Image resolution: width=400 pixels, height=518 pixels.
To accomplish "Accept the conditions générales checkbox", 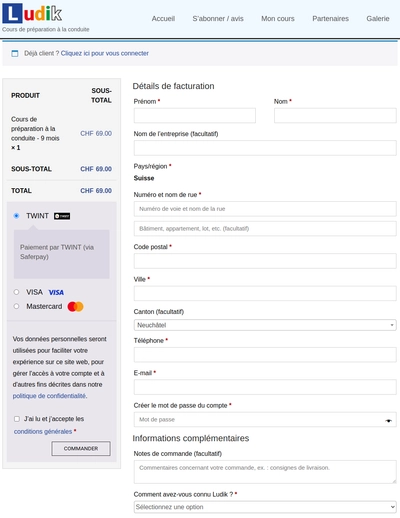I will tap(17, 419).
